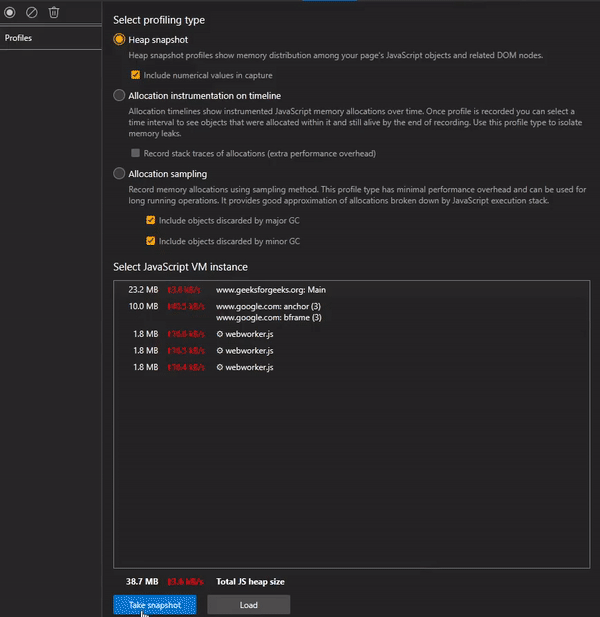This screenshot has height=617, width=600.
Task: Click the Load button
Action: pos(248,605)
